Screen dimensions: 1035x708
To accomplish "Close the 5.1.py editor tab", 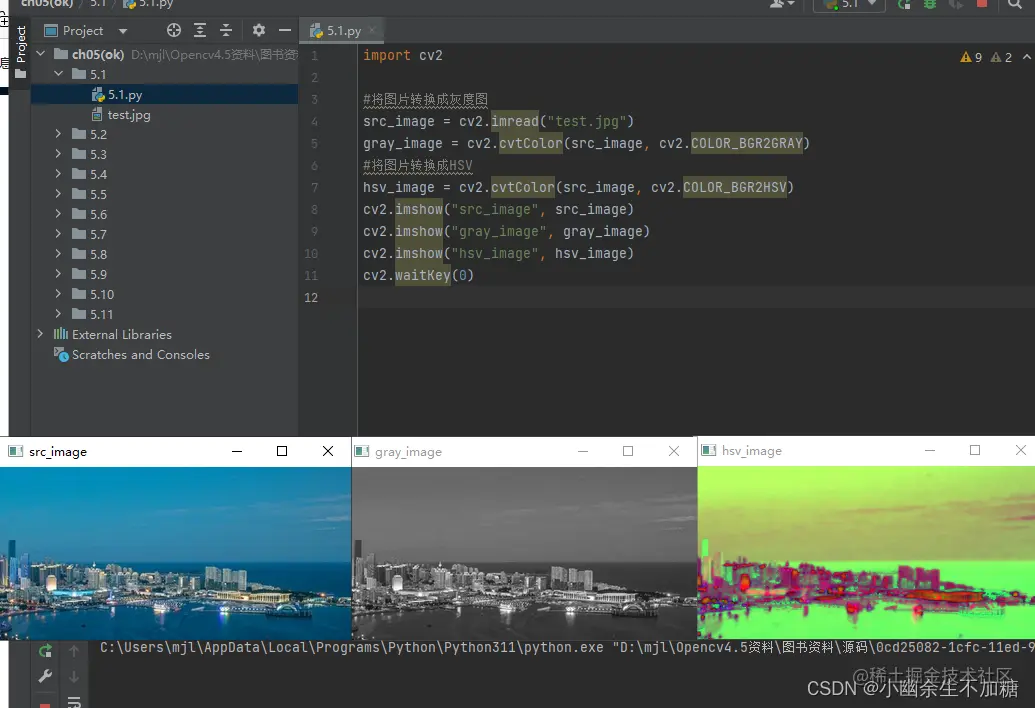I will pyautogui.click(x=372, y=30).
